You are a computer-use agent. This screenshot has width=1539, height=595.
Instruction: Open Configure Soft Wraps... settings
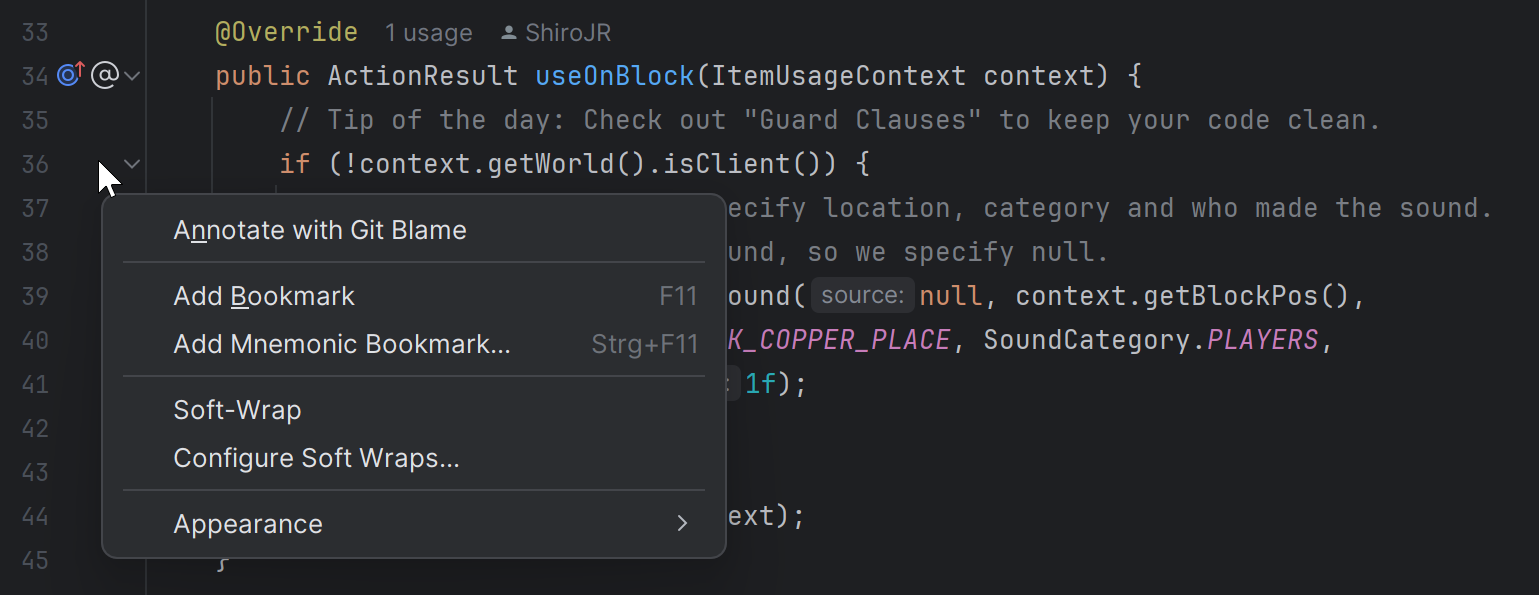[316, 458]
